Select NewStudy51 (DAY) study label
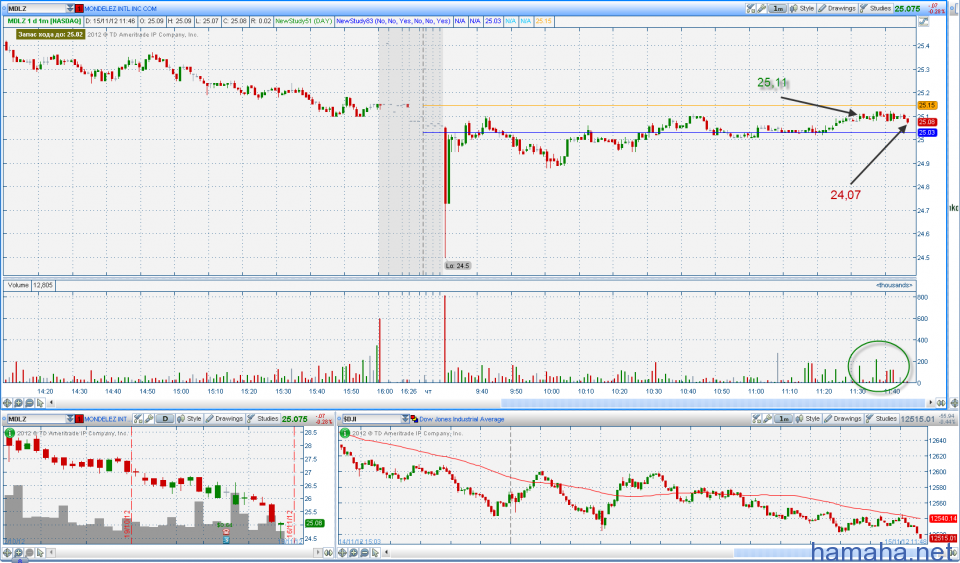Screen dimensions: 960x563 [x=304, y=21]
